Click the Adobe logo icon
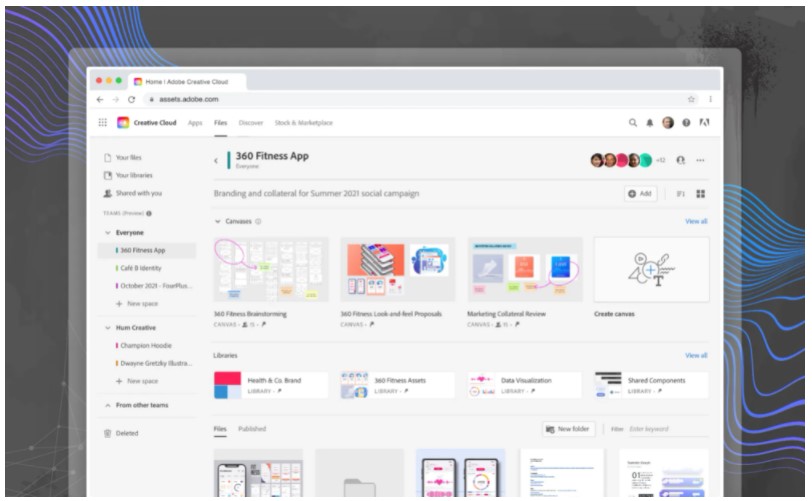This screenshot has height=501, width=812. (704, 123)
